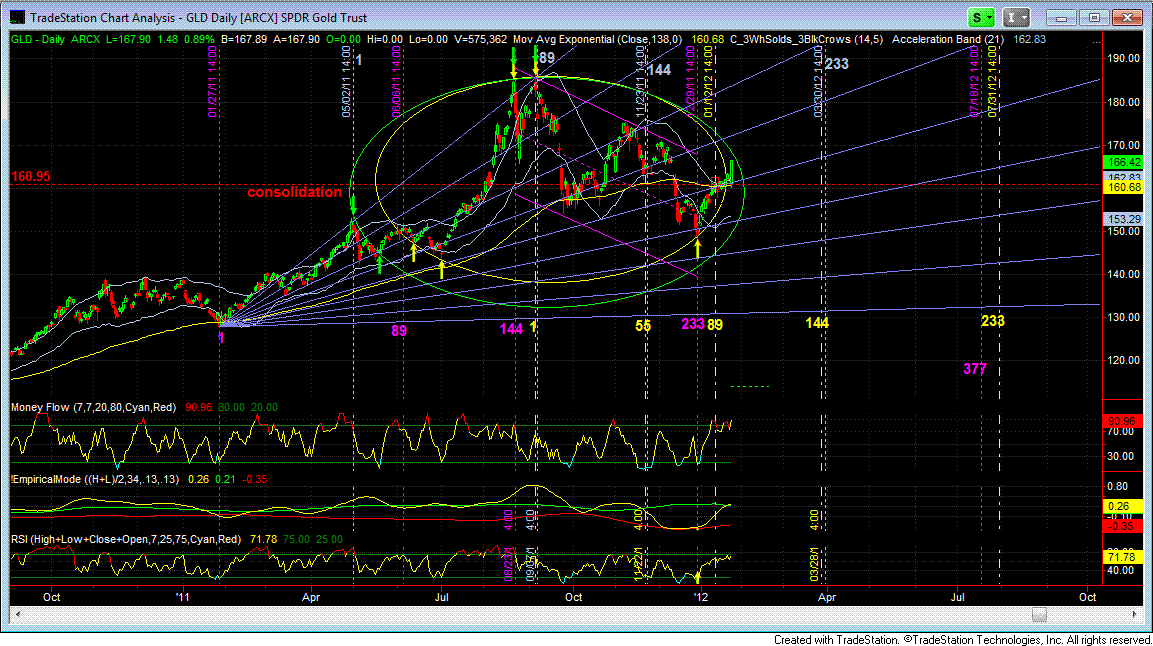Image resolution: width=1153 pixels, height=646 pixels.
Task: Maximize the Chart Analysis window
Action: [x=1093, y=17]
